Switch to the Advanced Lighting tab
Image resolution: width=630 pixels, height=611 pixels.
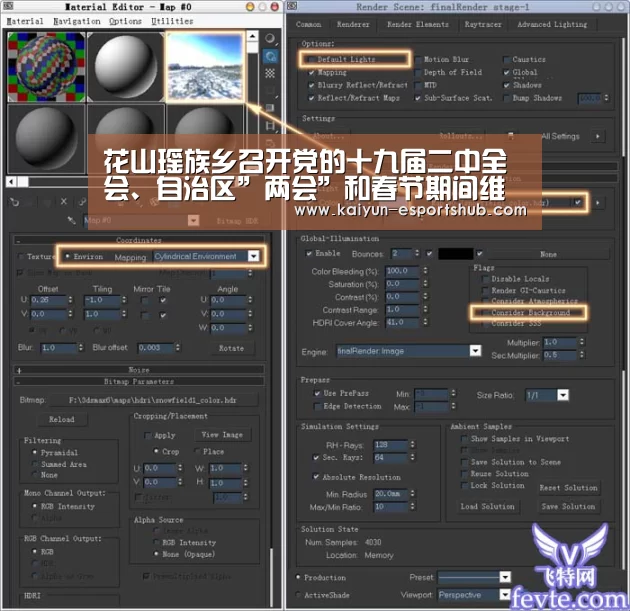pyautogui.click(x=552, y=25)
